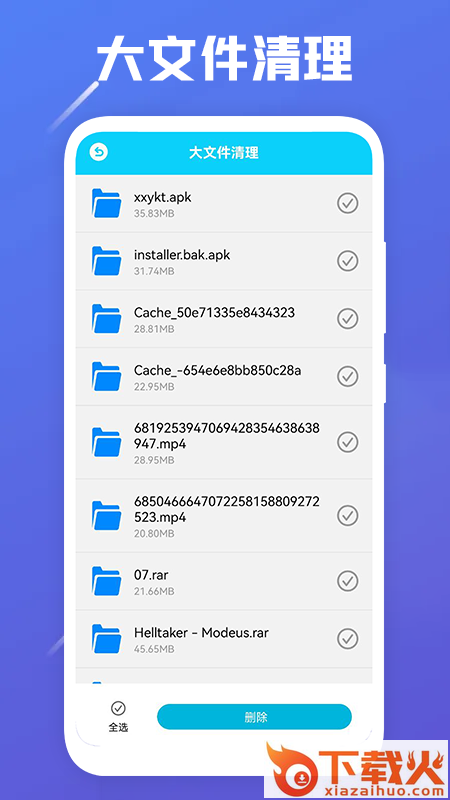The image size is (450, 800).
Task: Tick checkbox for Cache_-654e6e8bb850c28a
Action: pyautogui.click(x=347, y=377)
